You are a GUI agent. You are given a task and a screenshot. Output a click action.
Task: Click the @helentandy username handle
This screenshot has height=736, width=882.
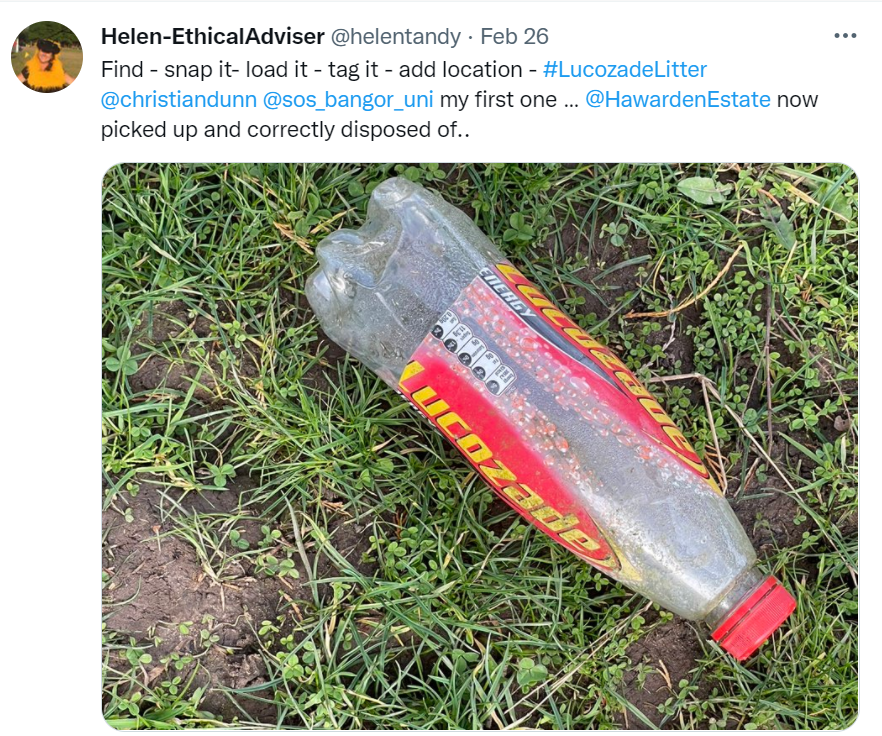coord(395,37)
